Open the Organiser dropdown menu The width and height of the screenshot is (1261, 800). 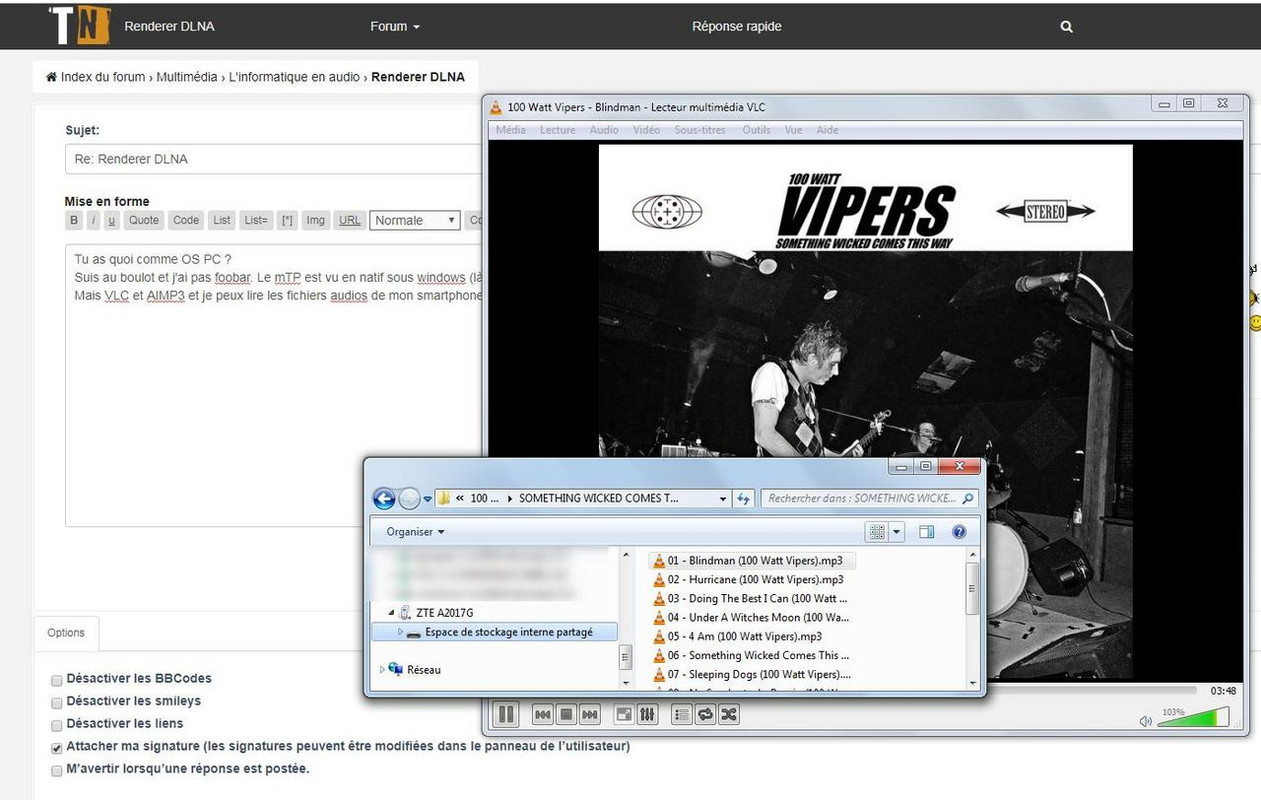pyautogui.click(x=415, y=532)
